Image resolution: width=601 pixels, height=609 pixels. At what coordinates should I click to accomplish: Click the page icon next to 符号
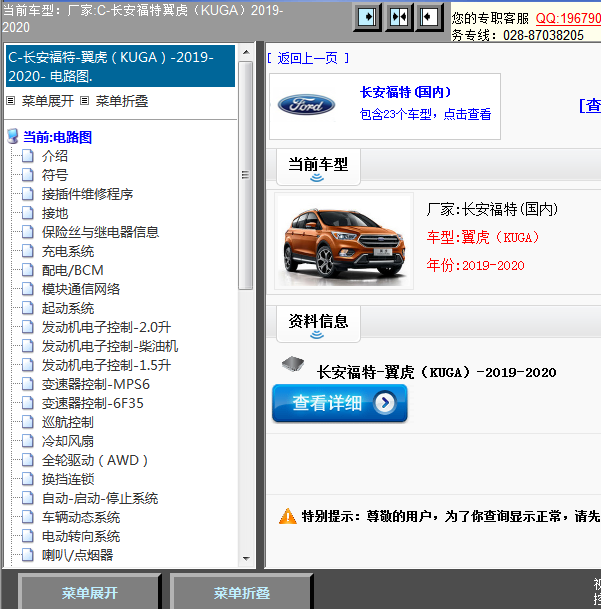click(28, 175)
